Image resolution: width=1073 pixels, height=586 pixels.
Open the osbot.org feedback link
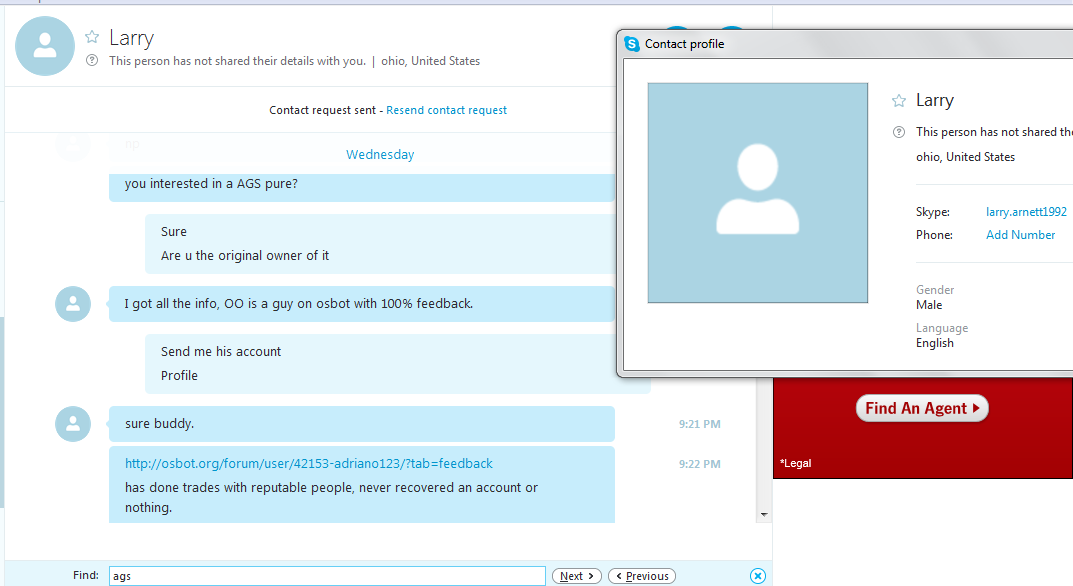(309, 463)
